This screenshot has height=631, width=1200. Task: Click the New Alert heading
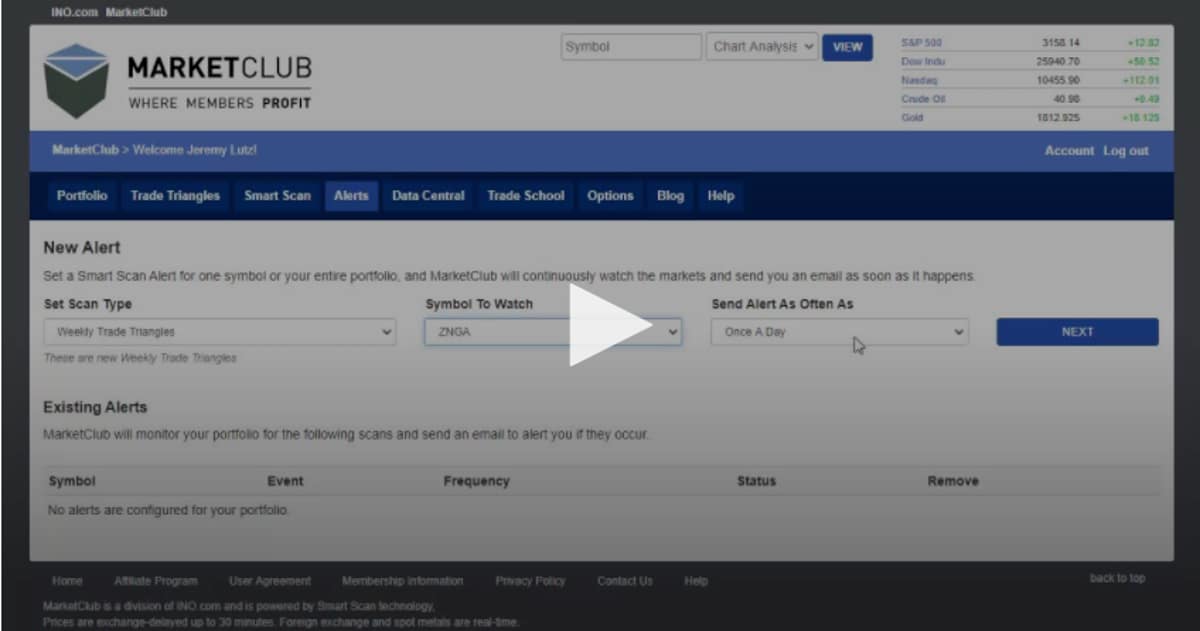click(x=82, y=248)
